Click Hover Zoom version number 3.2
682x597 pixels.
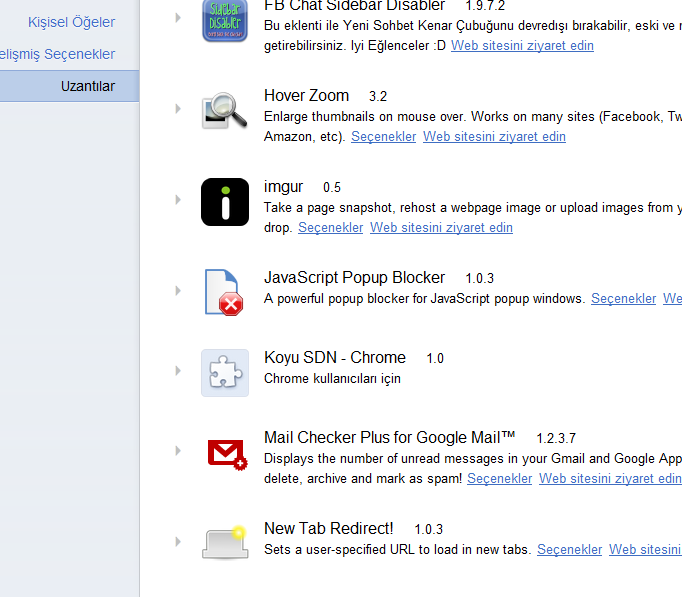(378, 96)
